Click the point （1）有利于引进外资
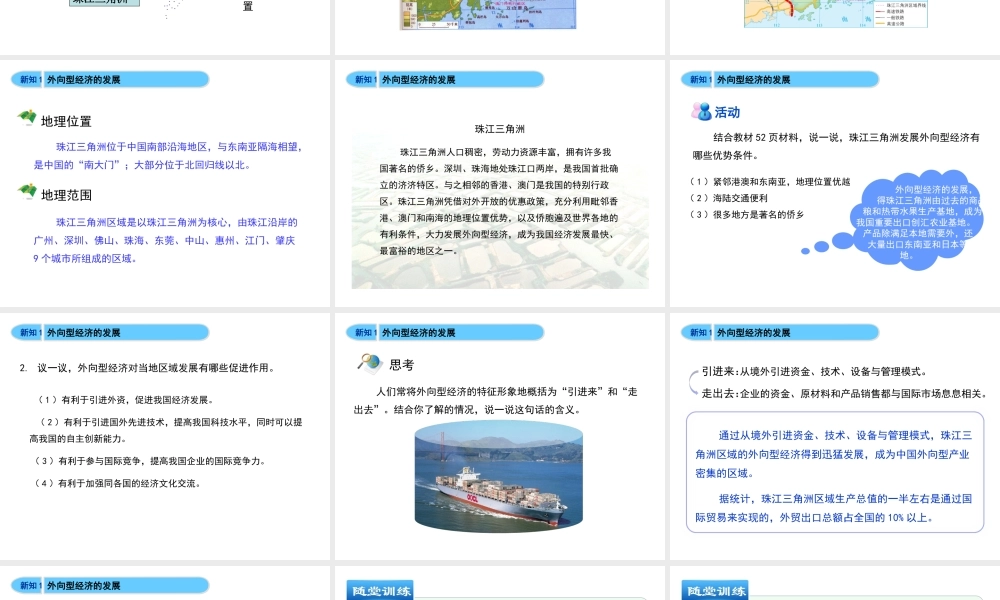This screenshot has height=600, width=1000. (x=126, y=400)
